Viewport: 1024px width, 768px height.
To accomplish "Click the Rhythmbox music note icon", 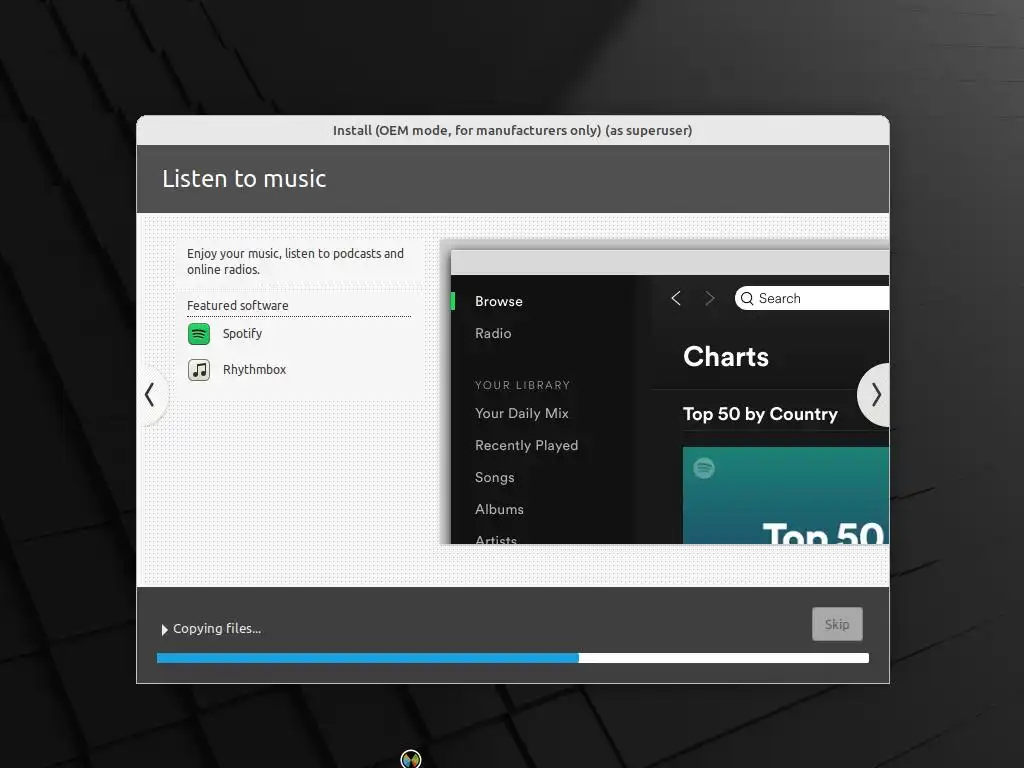I will pyautogui.click(x=199, y=370).
